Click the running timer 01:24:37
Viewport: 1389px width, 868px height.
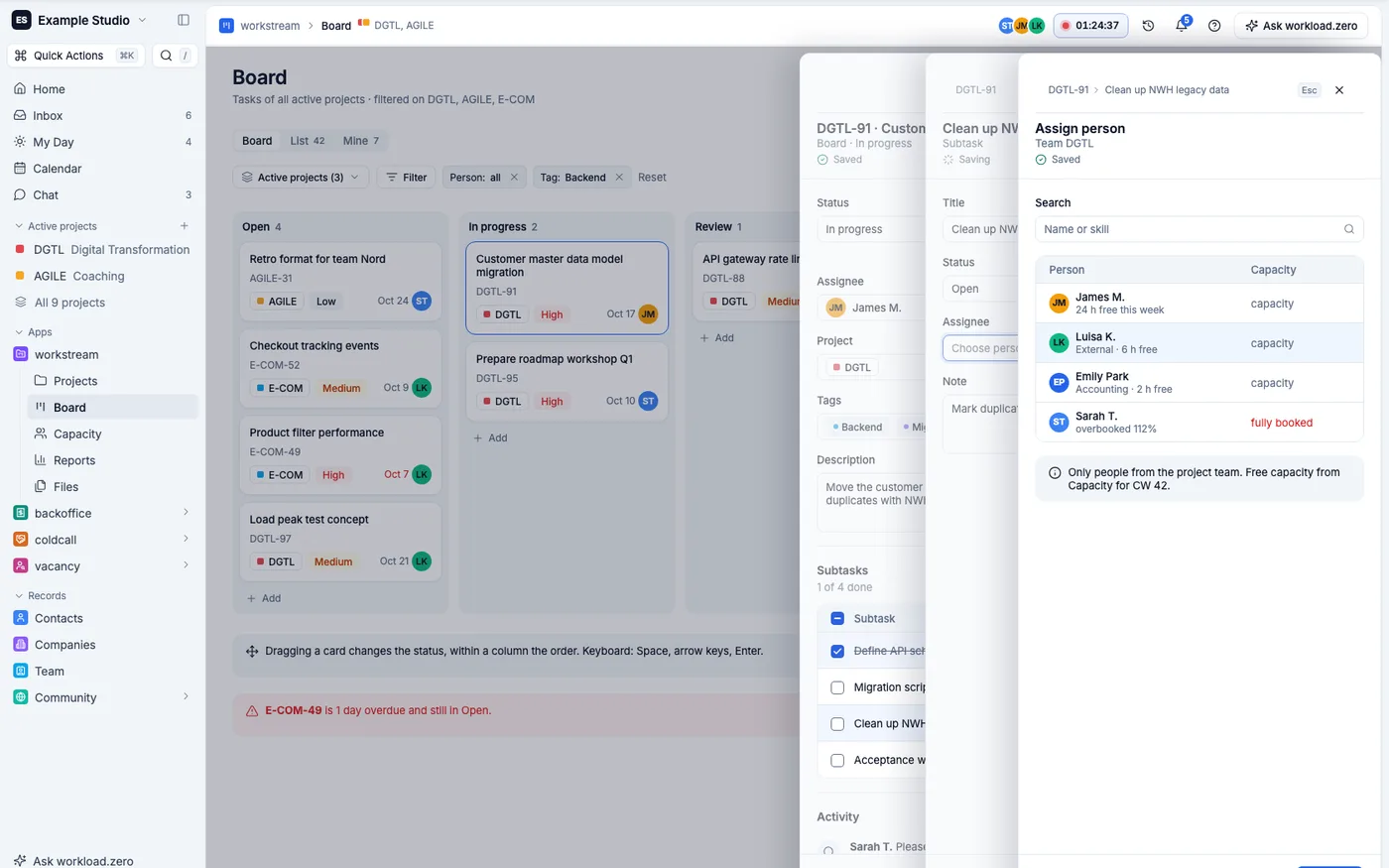tap(1090, 26)
